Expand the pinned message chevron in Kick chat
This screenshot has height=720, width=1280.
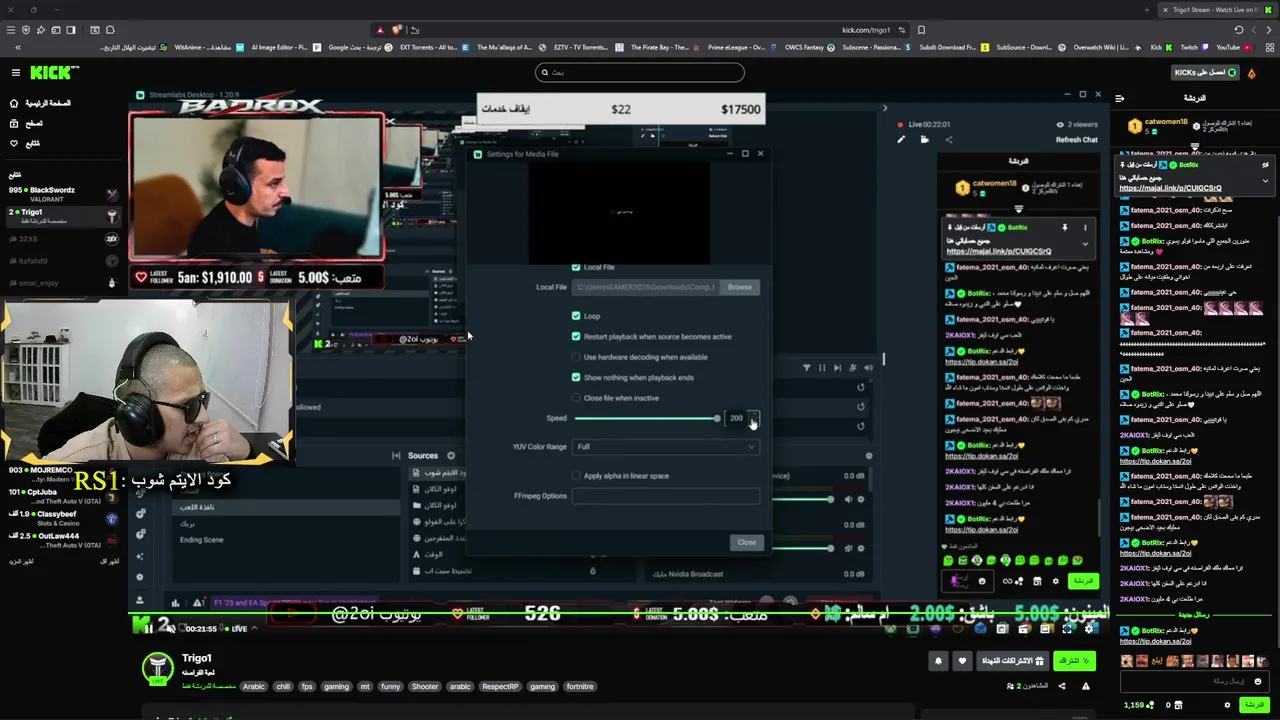point(1265,181)
